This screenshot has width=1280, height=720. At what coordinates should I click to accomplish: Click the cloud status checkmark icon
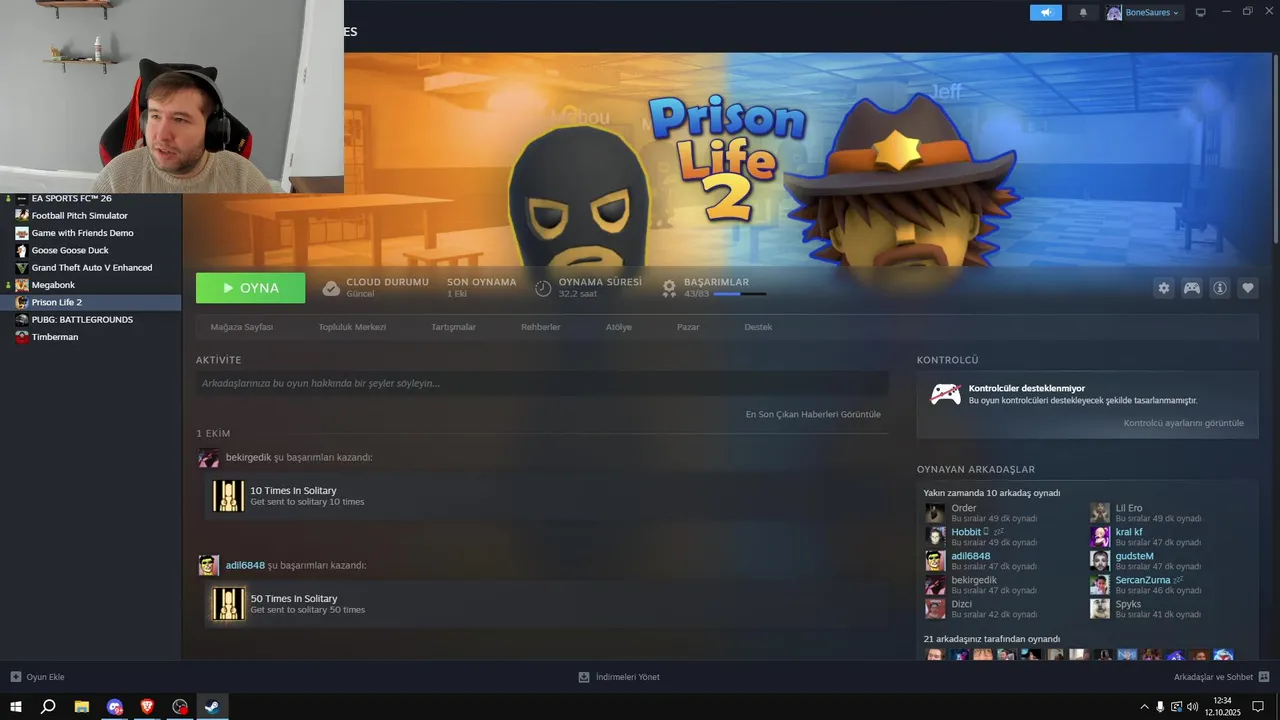point(331,288)
